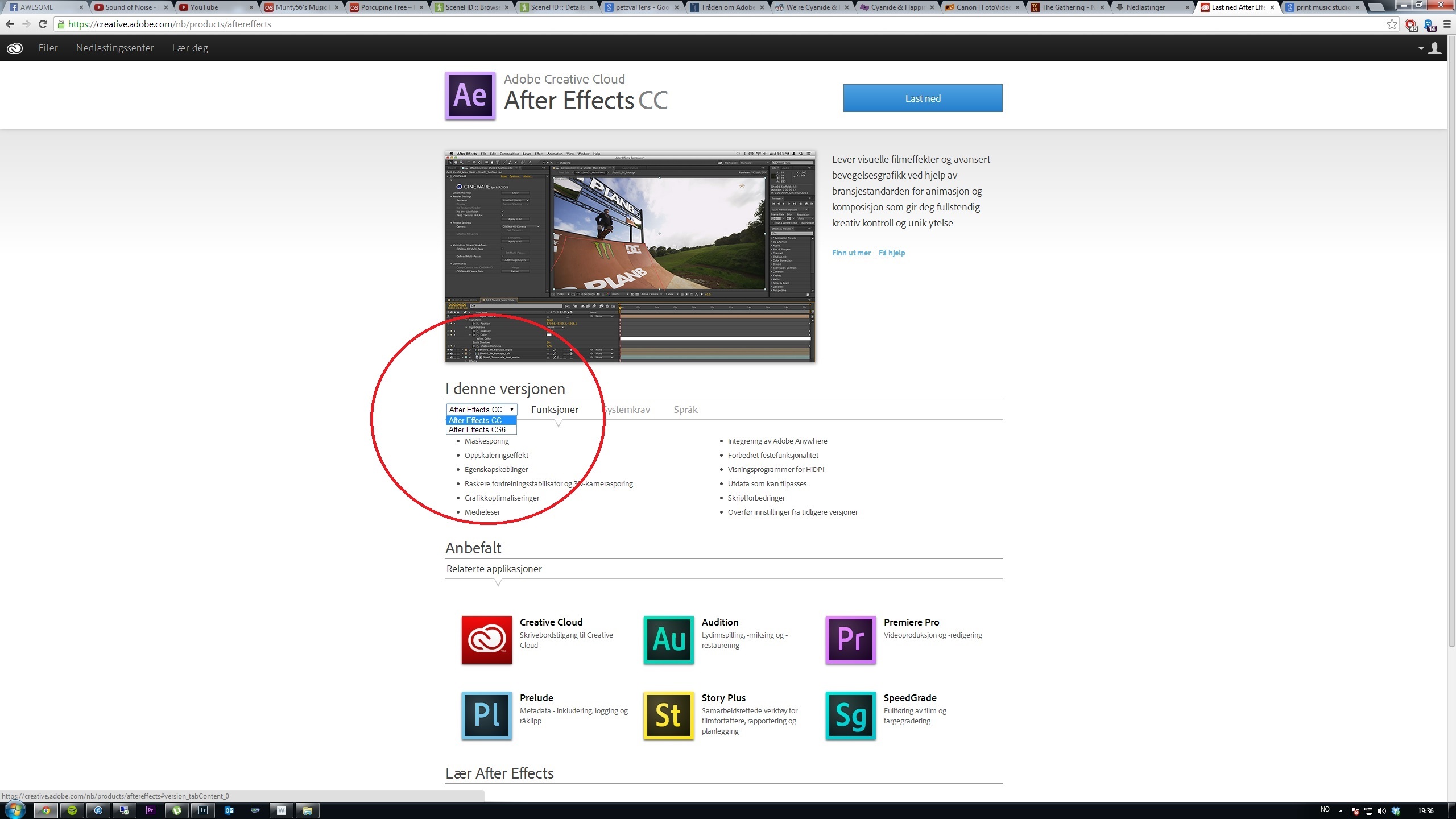
Task: Click the 19:36 clock in taskbar
Action: 1426,811
